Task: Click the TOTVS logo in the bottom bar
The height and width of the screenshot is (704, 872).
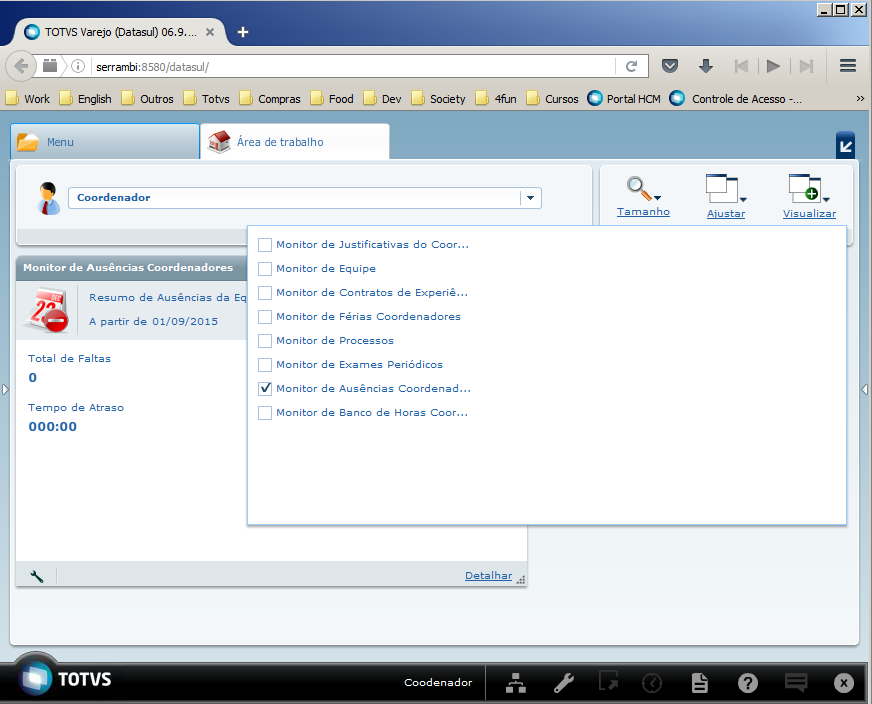Action: tap(66, 679)
